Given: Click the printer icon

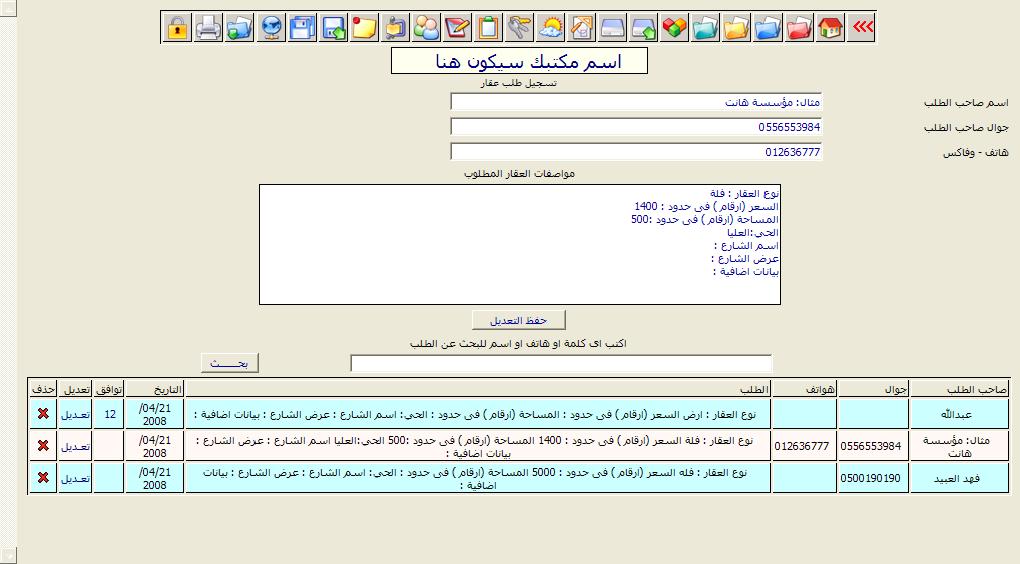Looking at the screenshot, I should [208, 27].
